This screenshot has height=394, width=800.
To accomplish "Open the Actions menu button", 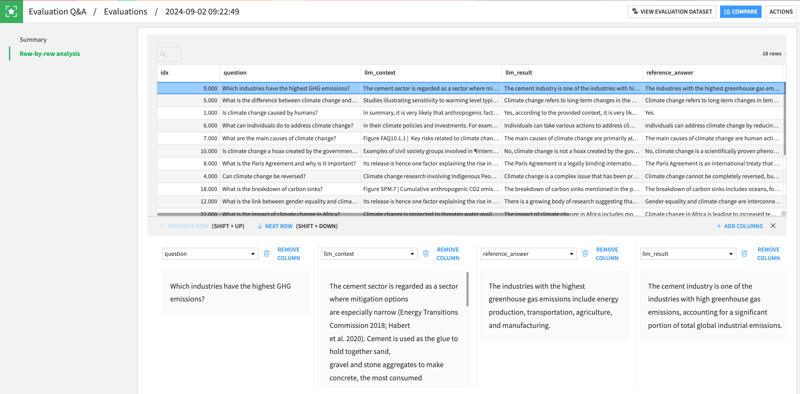I will point(781,11).
